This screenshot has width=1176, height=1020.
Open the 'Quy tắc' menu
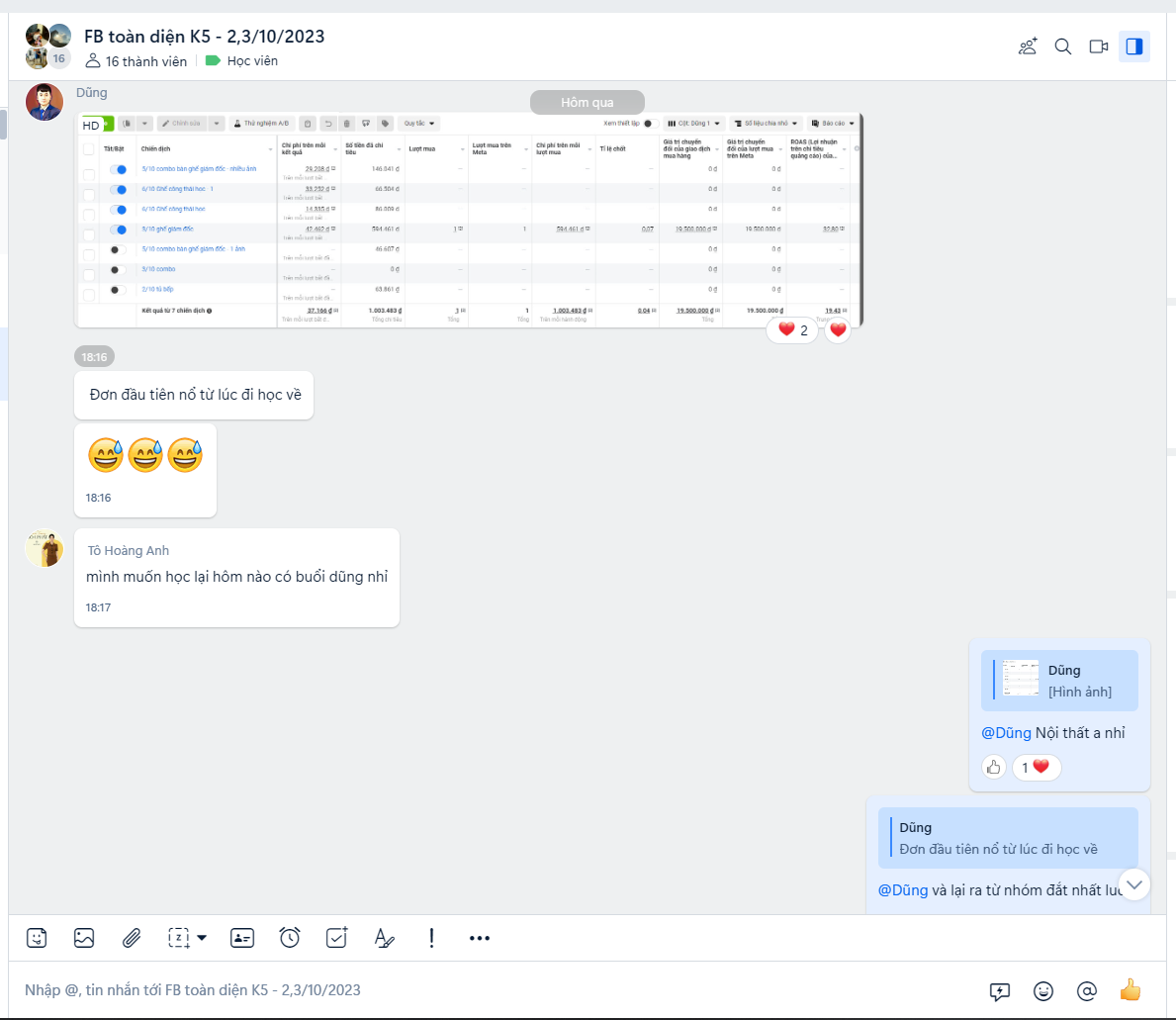[x=417, y=125]
